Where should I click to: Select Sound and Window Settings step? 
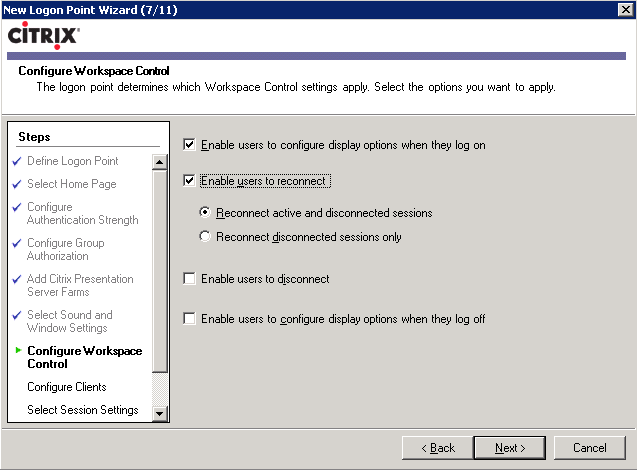(70, 321)
